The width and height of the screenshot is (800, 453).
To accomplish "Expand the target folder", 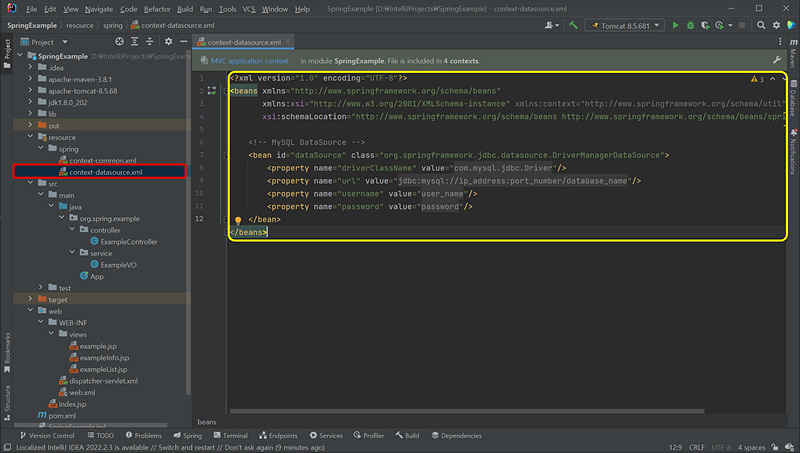I will pyautogui.click(x=30, y=299).
